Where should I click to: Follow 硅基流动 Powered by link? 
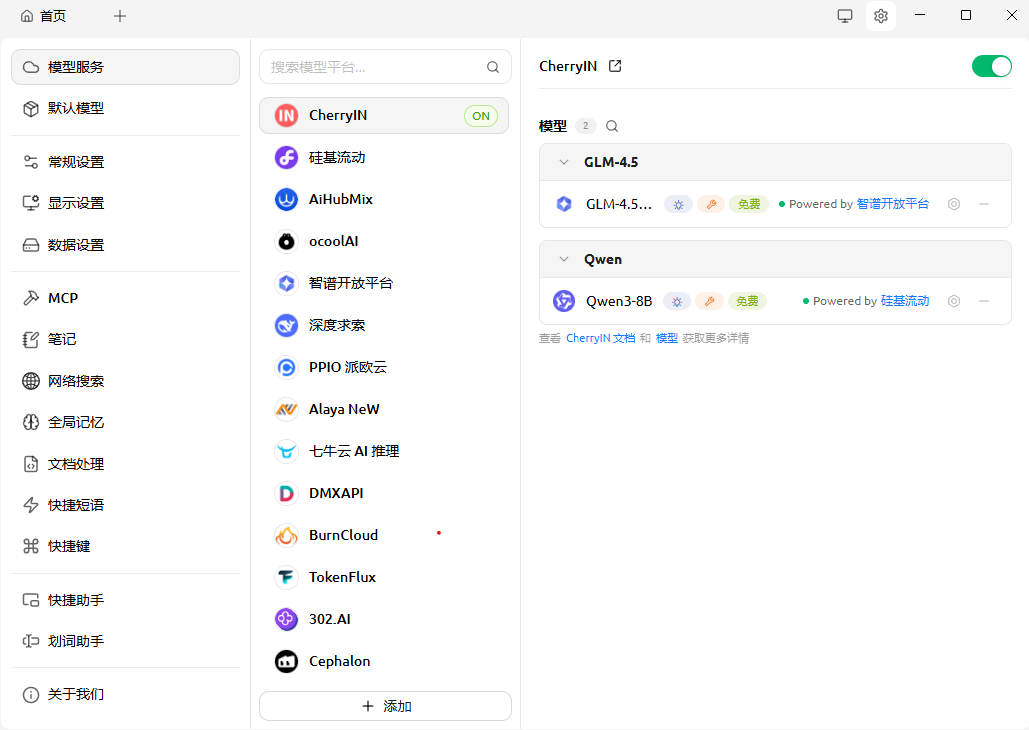tap(905, 301)
